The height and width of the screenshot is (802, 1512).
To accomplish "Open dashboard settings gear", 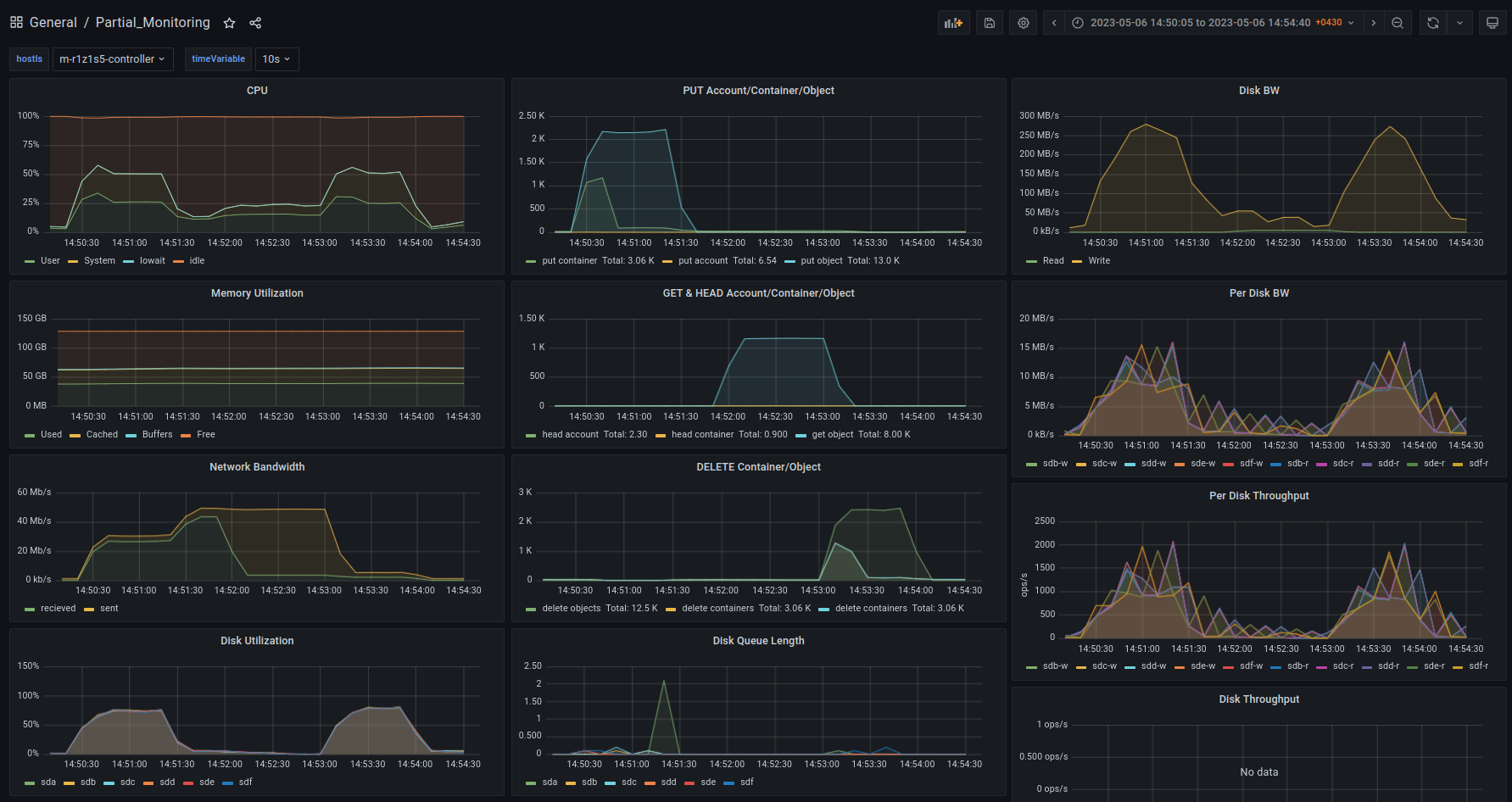I will [x=1024, y=23].
